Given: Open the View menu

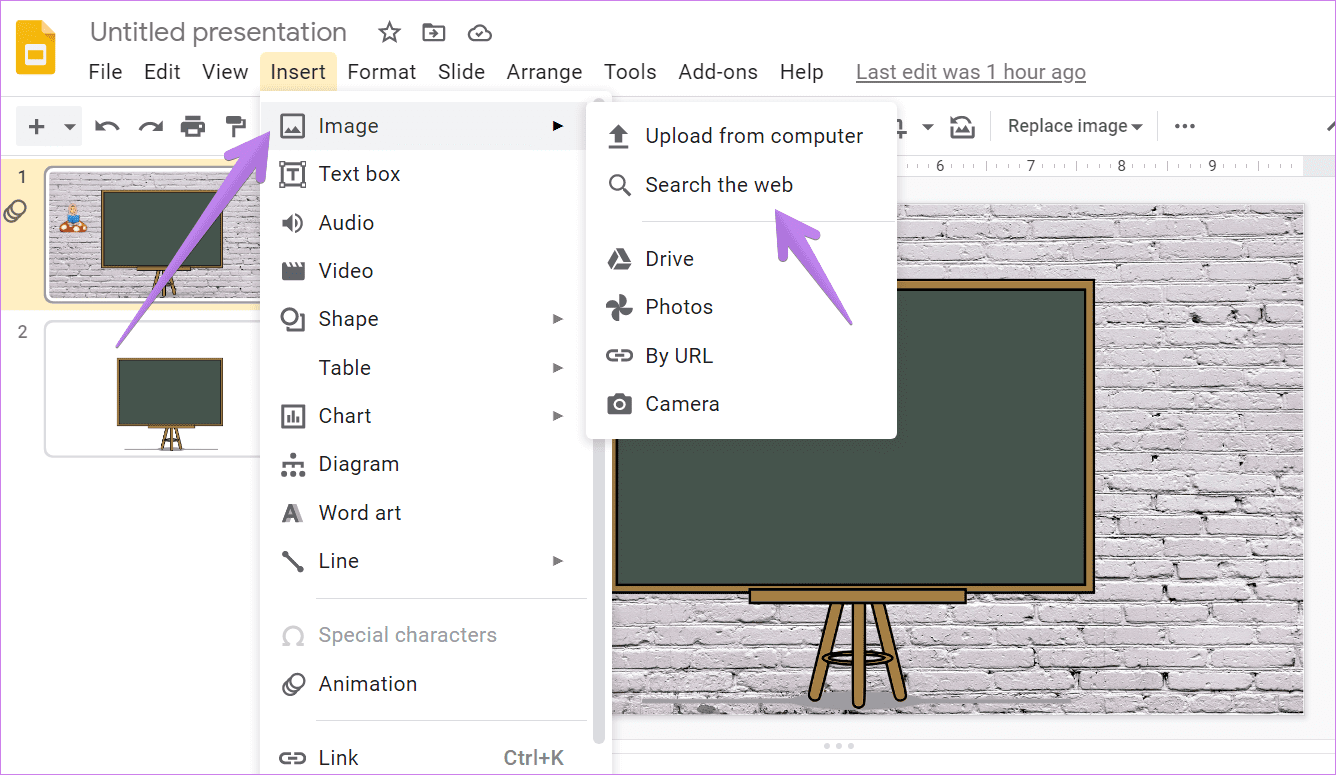Looking at the screenshot, I should click(x=225, y=72).
